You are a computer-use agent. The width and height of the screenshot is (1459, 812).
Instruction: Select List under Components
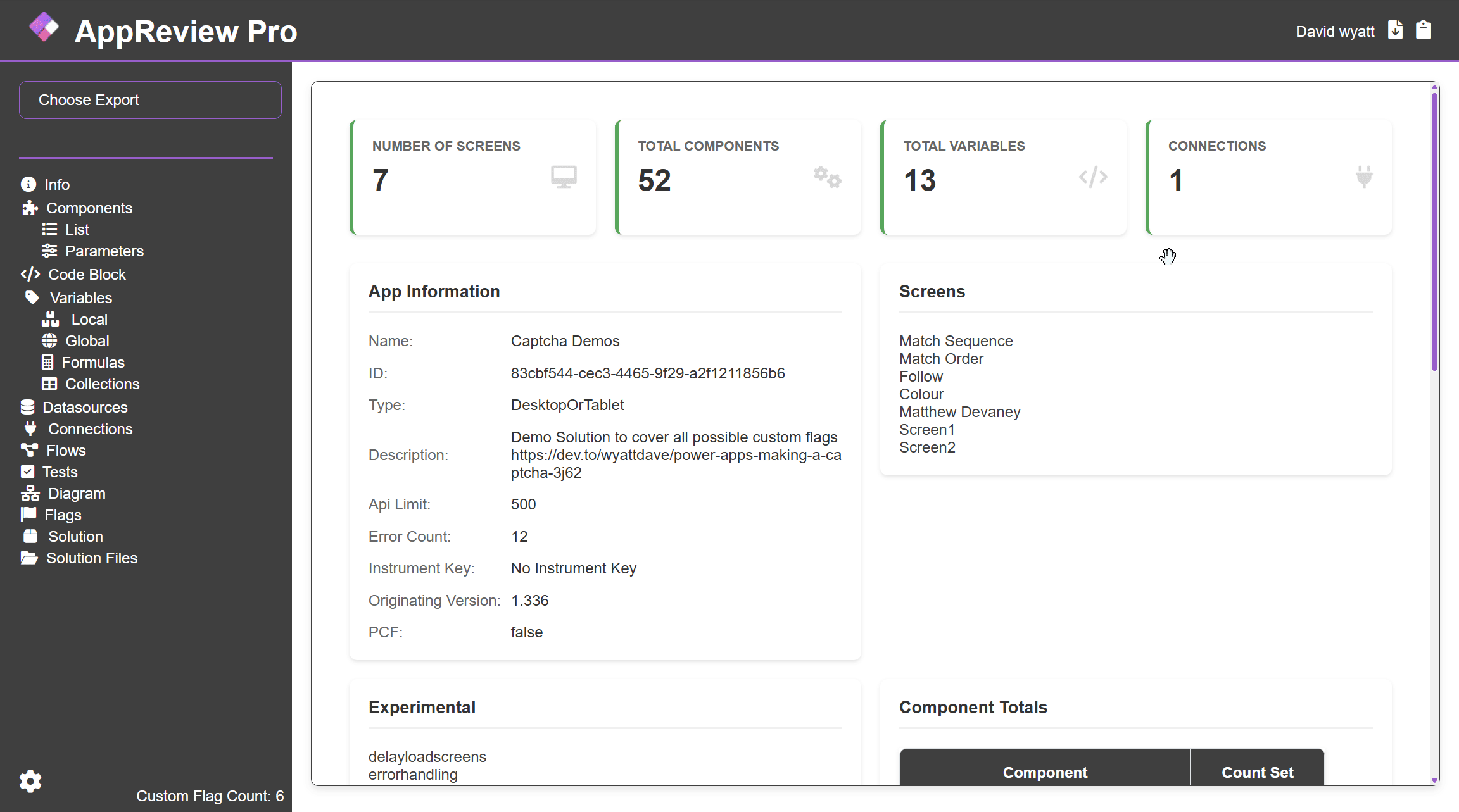(x=77, y=229)
